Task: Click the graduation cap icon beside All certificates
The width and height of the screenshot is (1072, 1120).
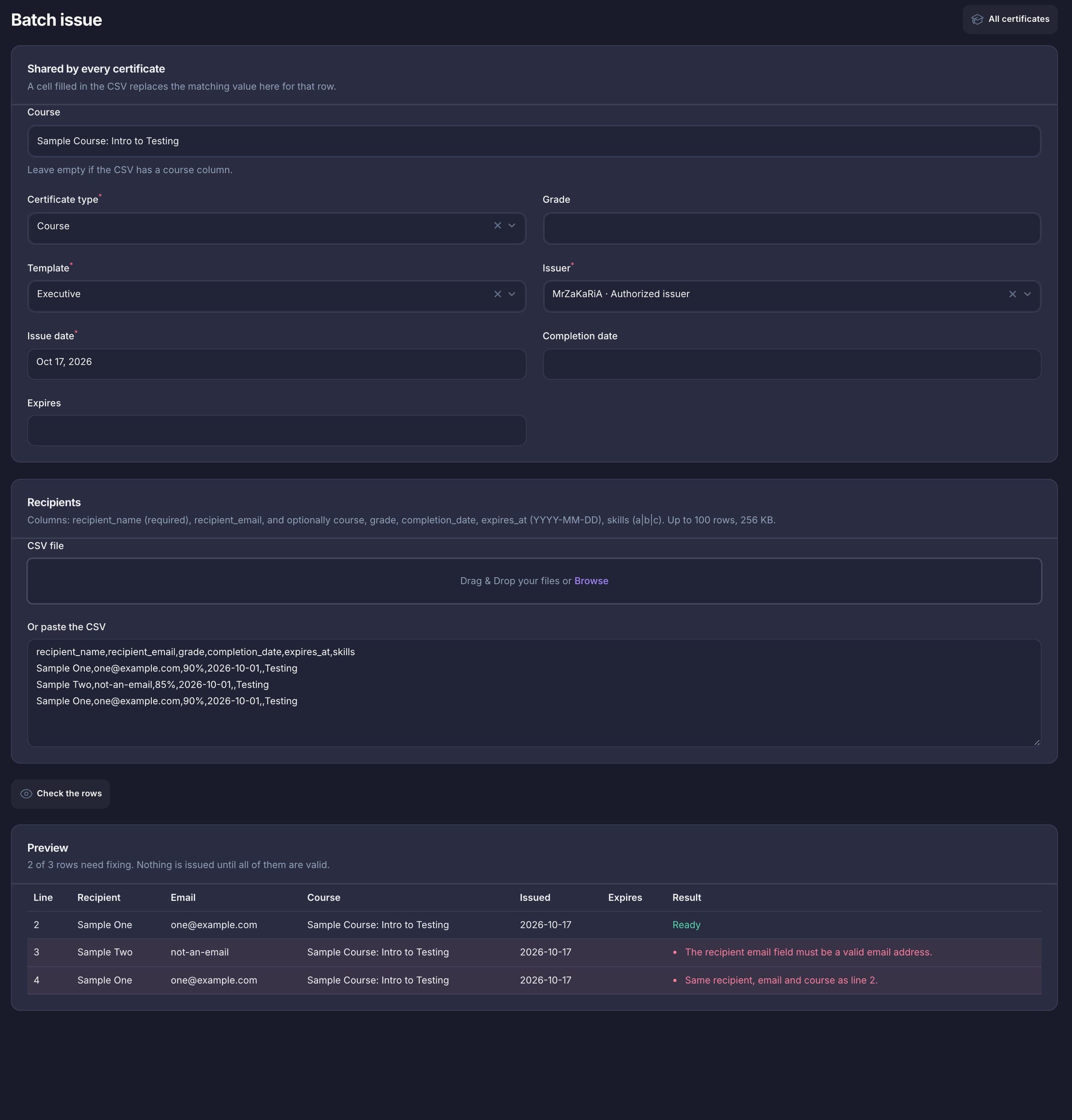Action: point(977,20)
